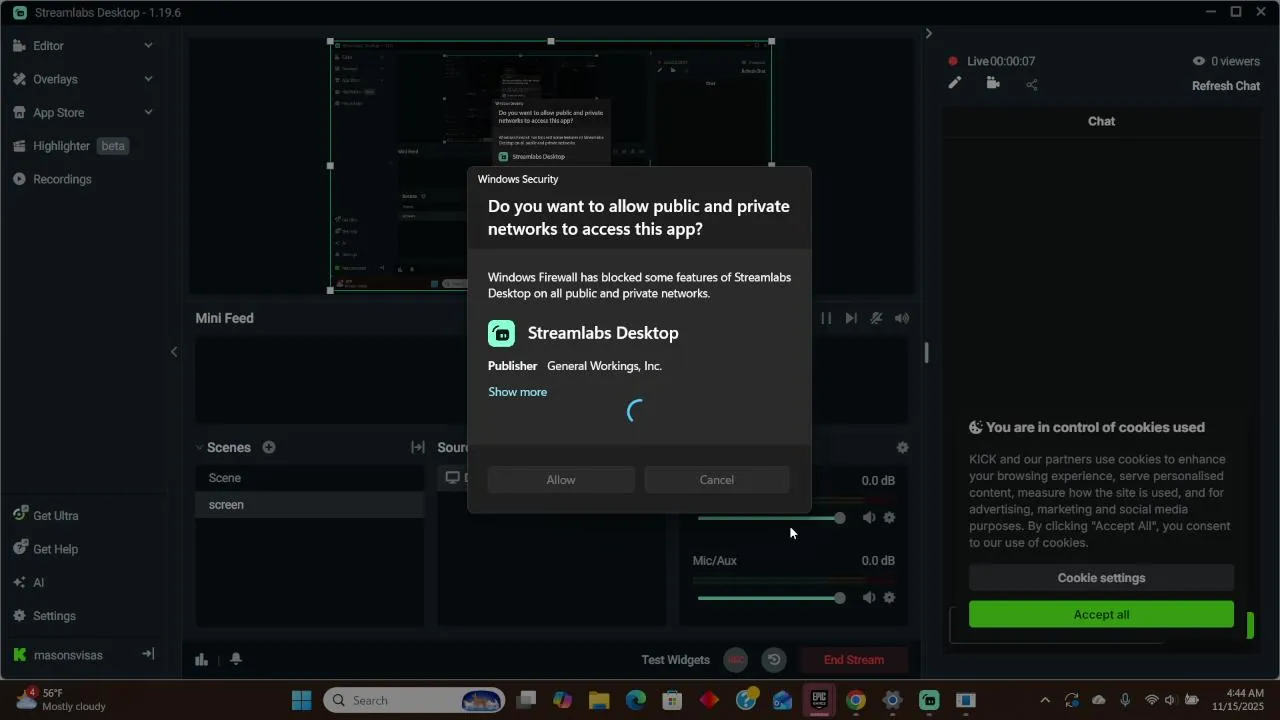Open Streamlabs Settings from sidebar
This screenshot has width=1280, height=720.
[x=54, y=616]
